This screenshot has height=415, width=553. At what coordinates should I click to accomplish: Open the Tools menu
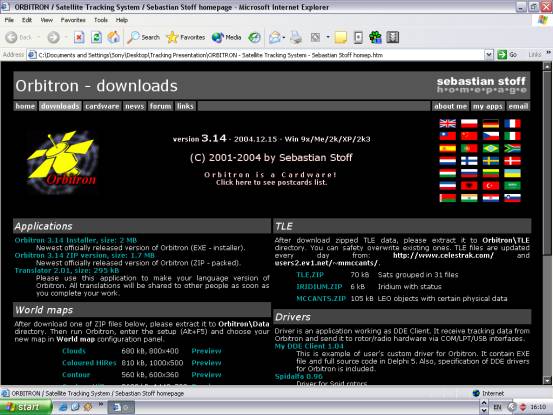pos(101,20)
